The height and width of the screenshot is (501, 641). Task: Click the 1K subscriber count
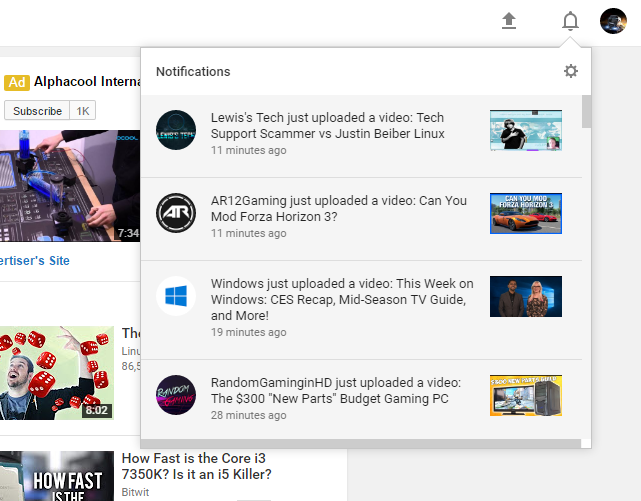pos(83,111)
